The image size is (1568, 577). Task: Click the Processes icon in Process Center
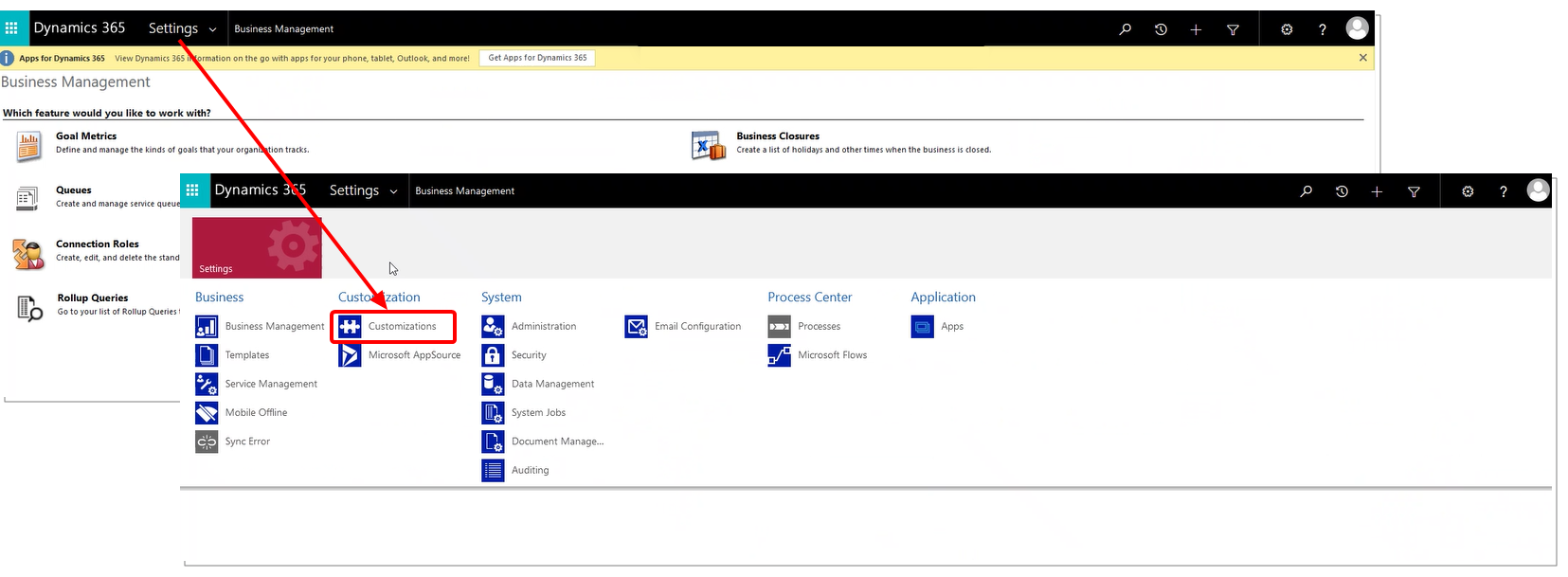point(779,326)
